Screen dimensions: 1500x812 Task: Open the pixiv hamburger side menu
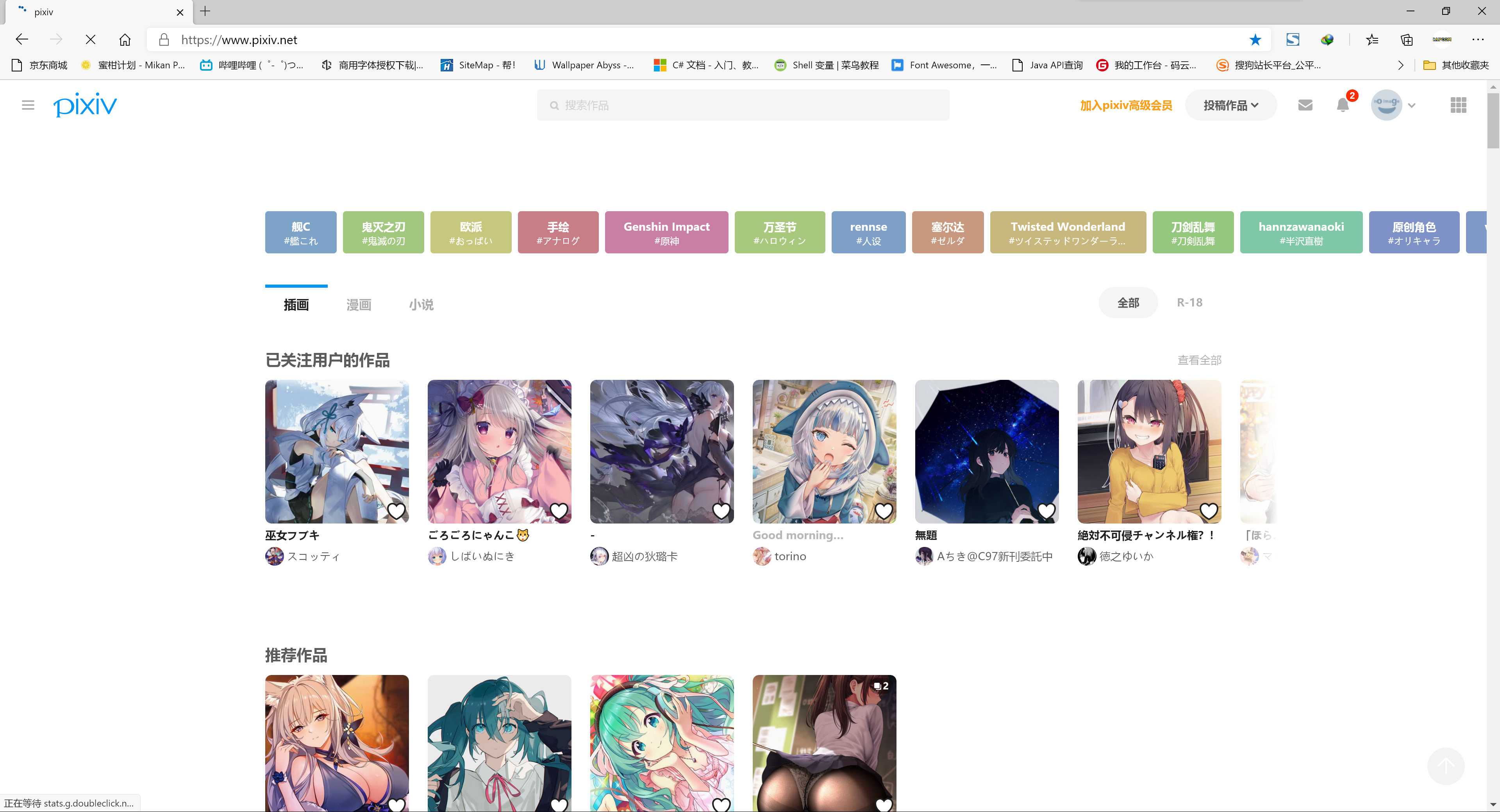tap(28, 105)
